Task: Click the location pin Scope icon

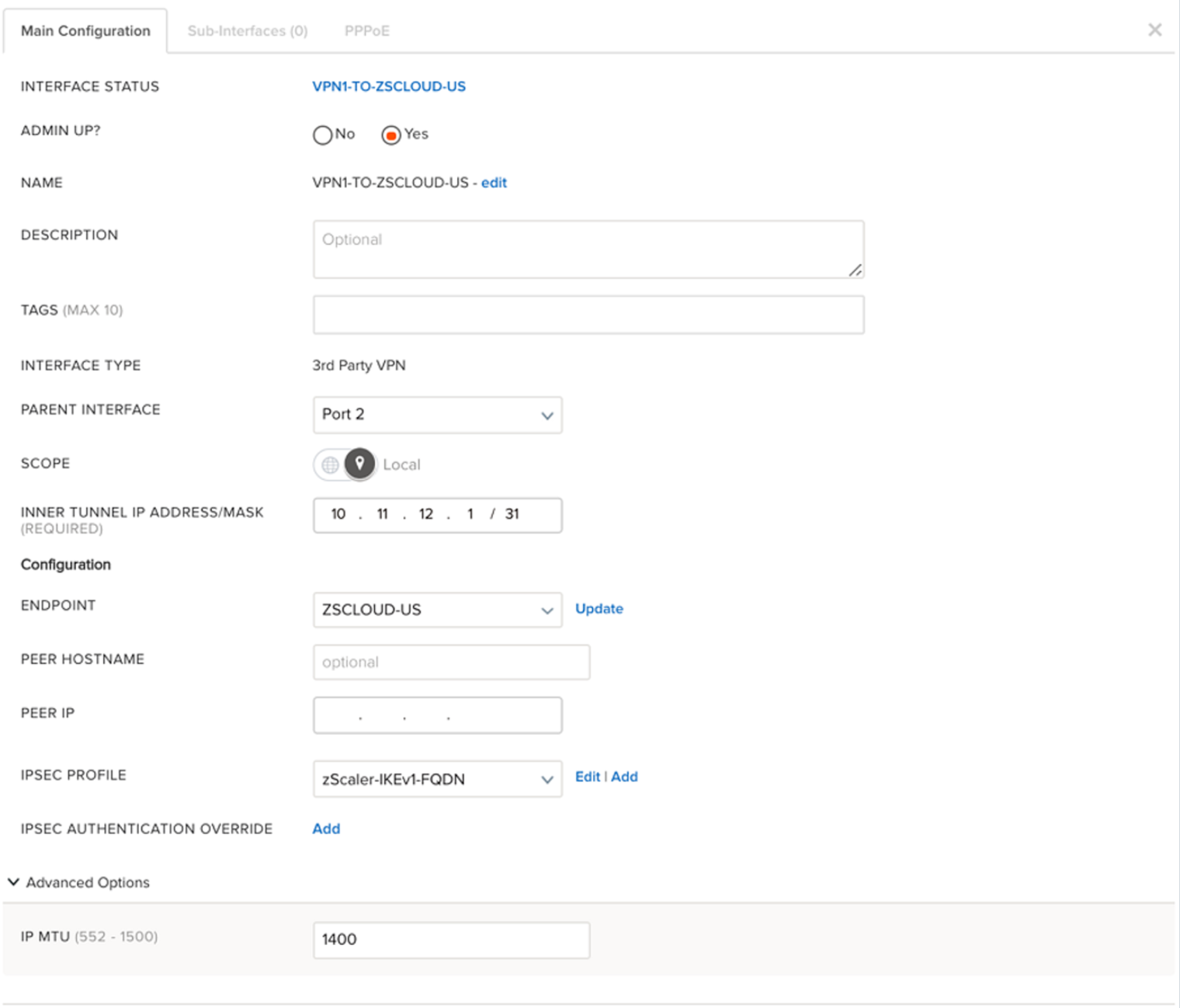Action: (x=359, y=464)
